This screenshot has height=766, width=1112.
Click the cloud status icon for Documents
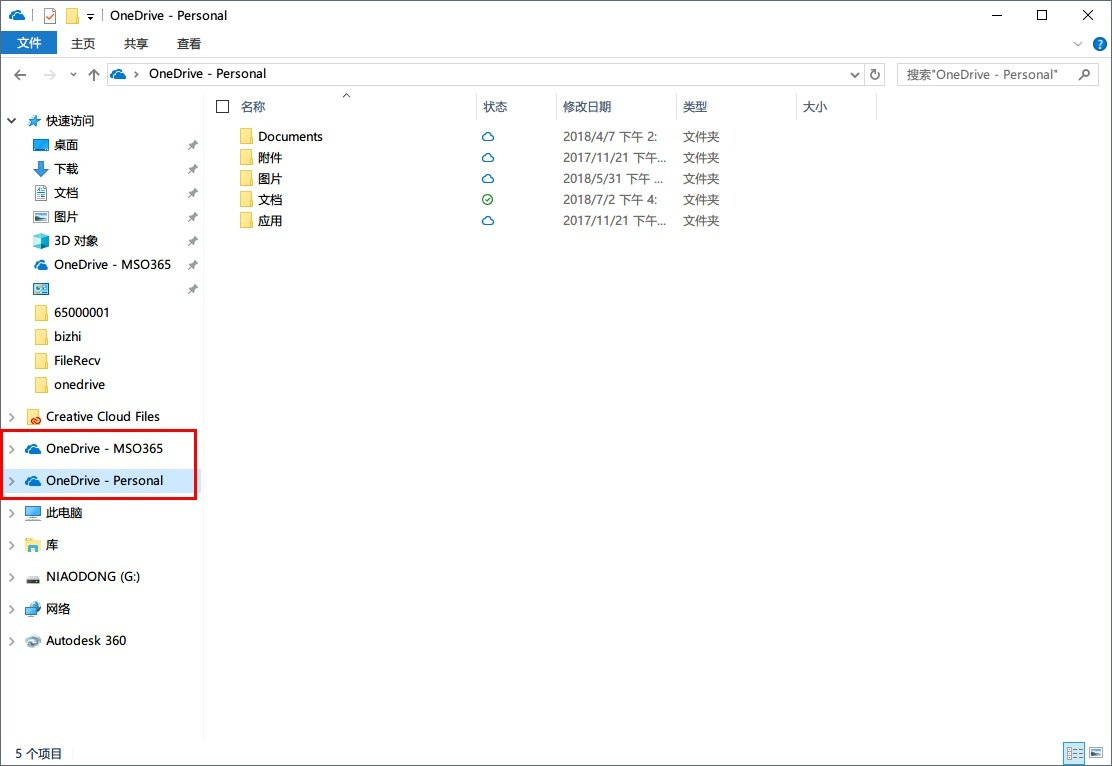pos(488,136)
